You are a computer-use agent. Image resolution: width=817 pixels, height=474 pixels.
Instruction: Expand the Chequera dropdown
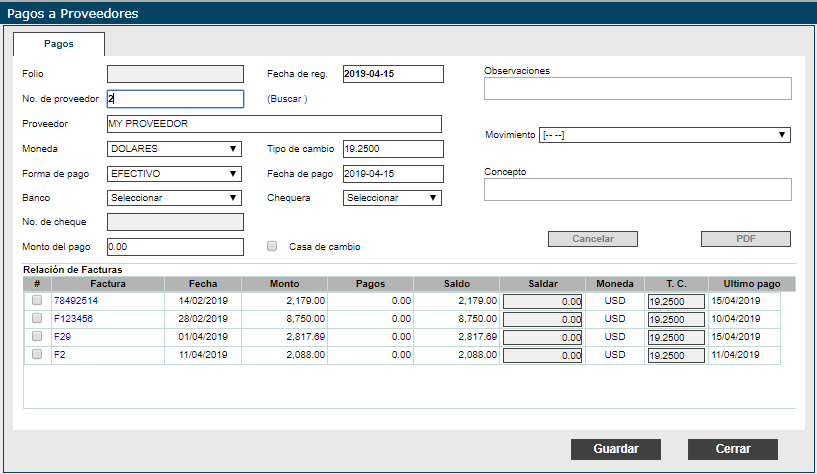(391, 198)
